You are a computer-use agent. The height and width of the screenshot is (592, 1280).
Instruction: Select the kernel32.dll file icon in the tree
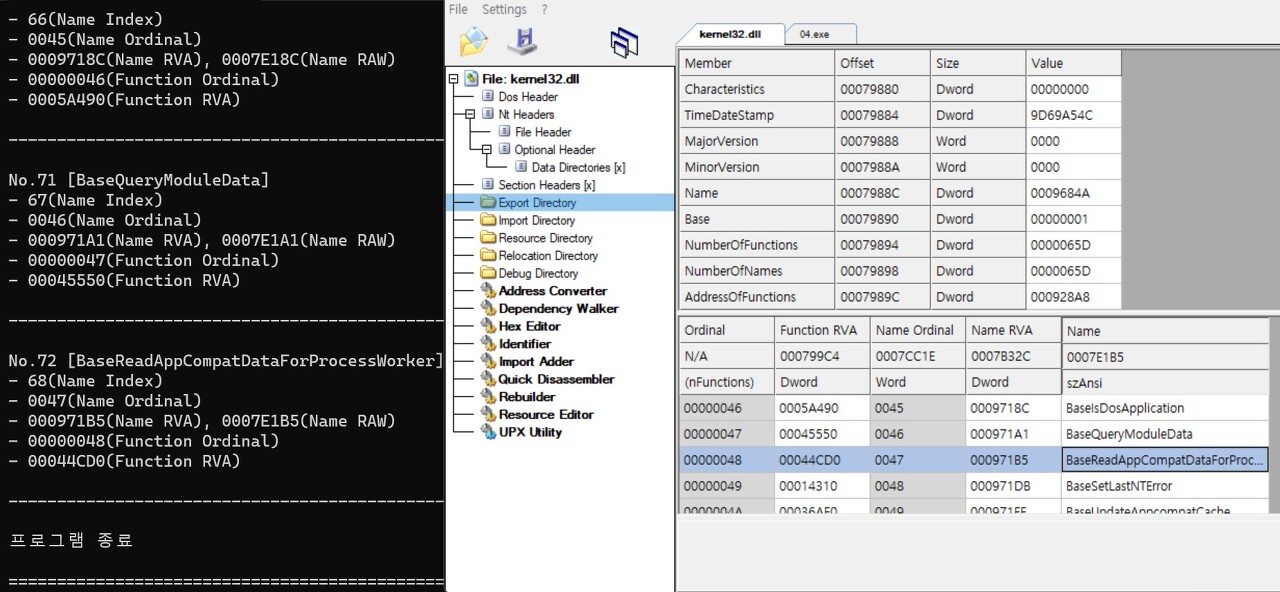click(471, 78)
